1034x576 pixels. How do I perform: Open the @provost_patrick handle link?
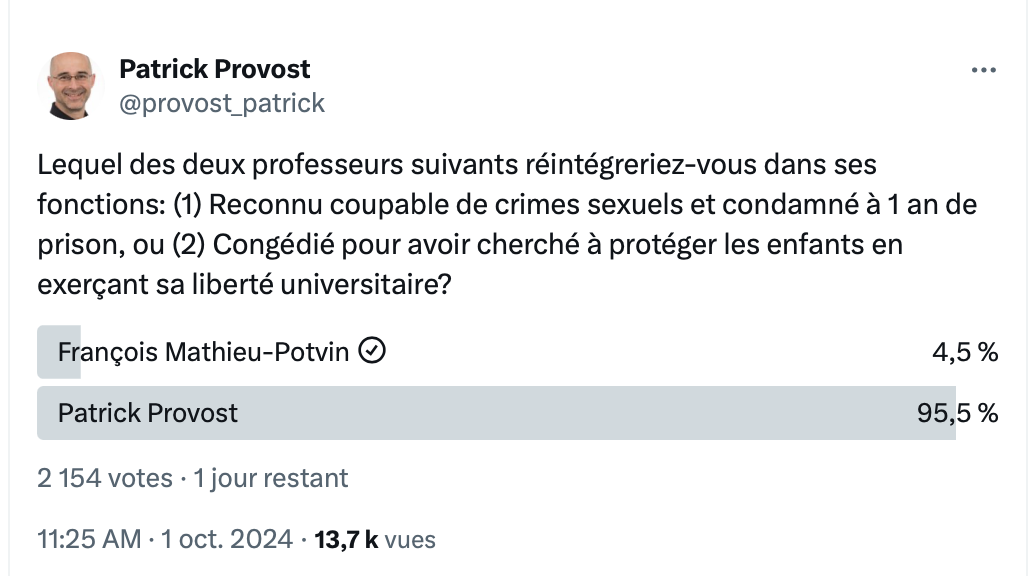click(x=222, y=103)
